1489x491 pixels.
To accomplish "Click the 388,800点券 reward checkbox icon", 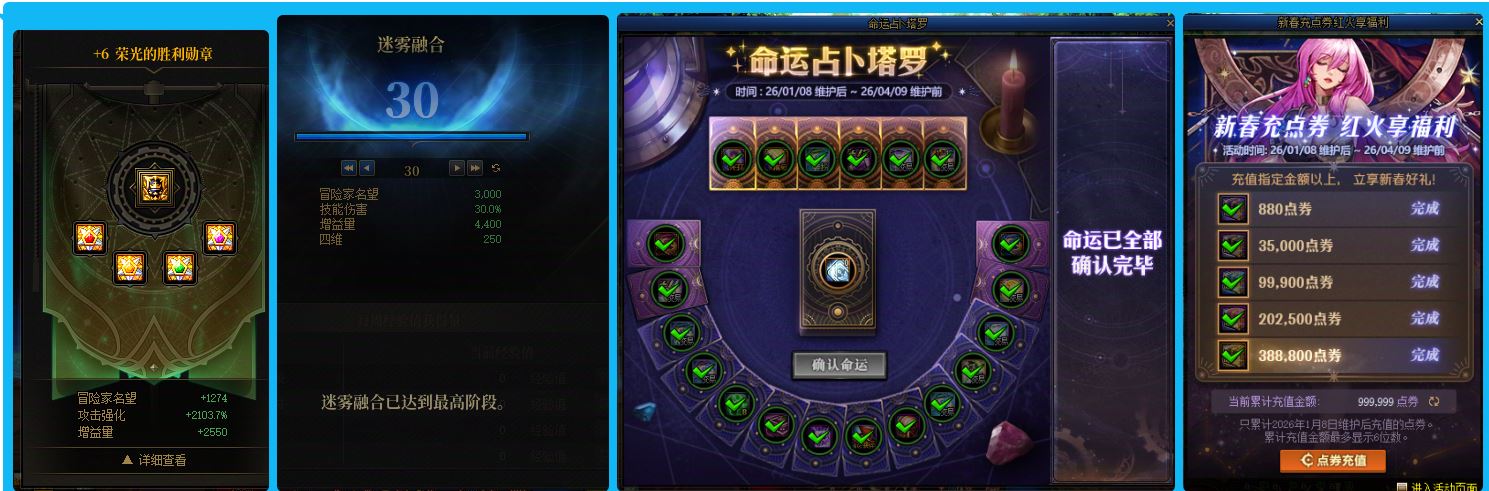I will [x=1232, y=355].
